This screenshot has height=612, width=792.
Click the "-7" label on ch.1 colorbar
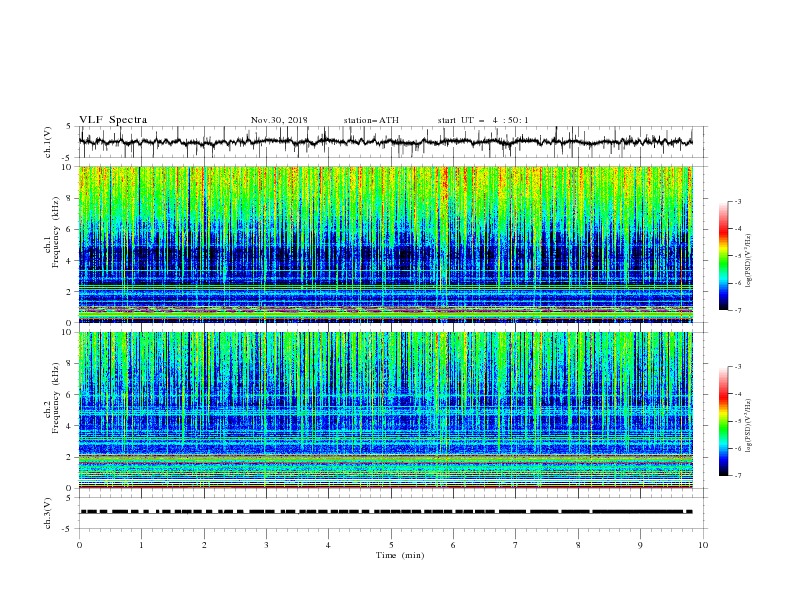(737, 311)
